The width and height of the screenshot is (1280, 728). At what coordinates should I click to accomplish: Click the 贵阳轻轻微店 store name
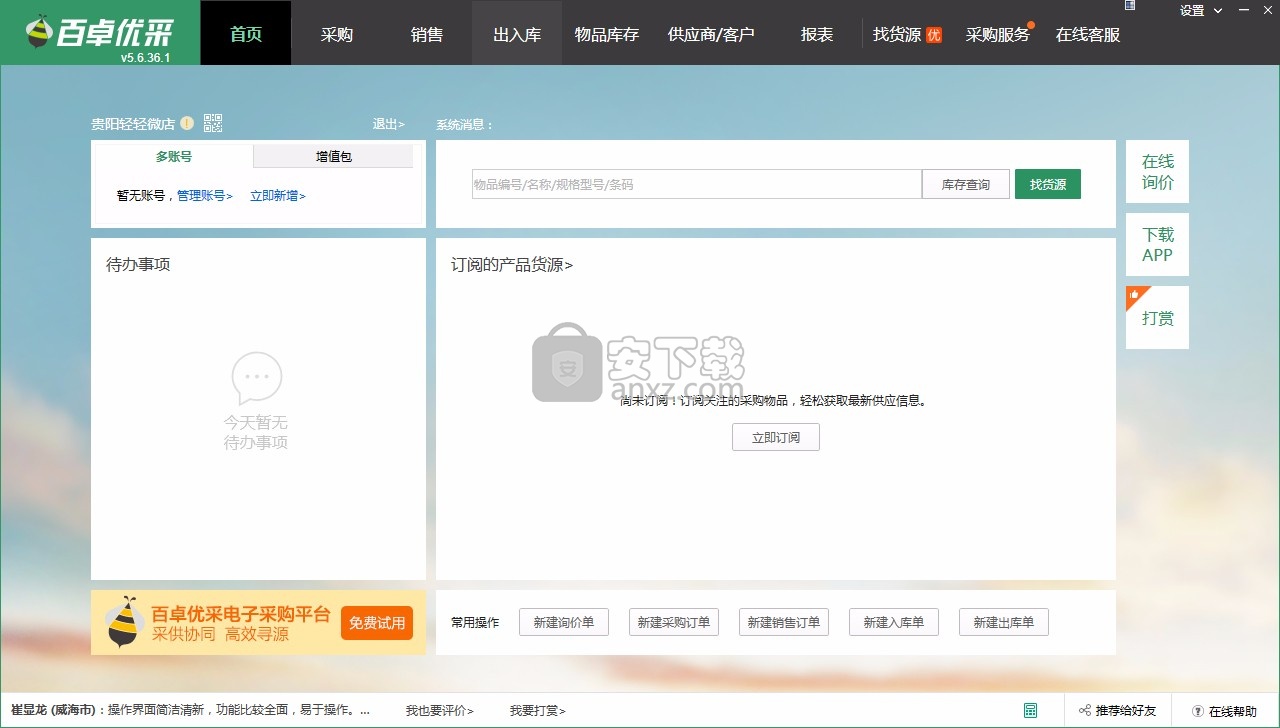pos(133,124)
